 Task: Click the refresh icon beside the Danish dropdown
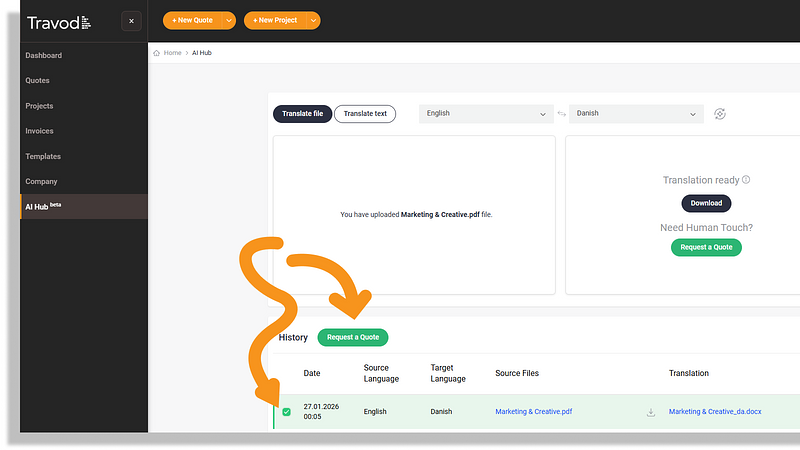click(719, 114)
